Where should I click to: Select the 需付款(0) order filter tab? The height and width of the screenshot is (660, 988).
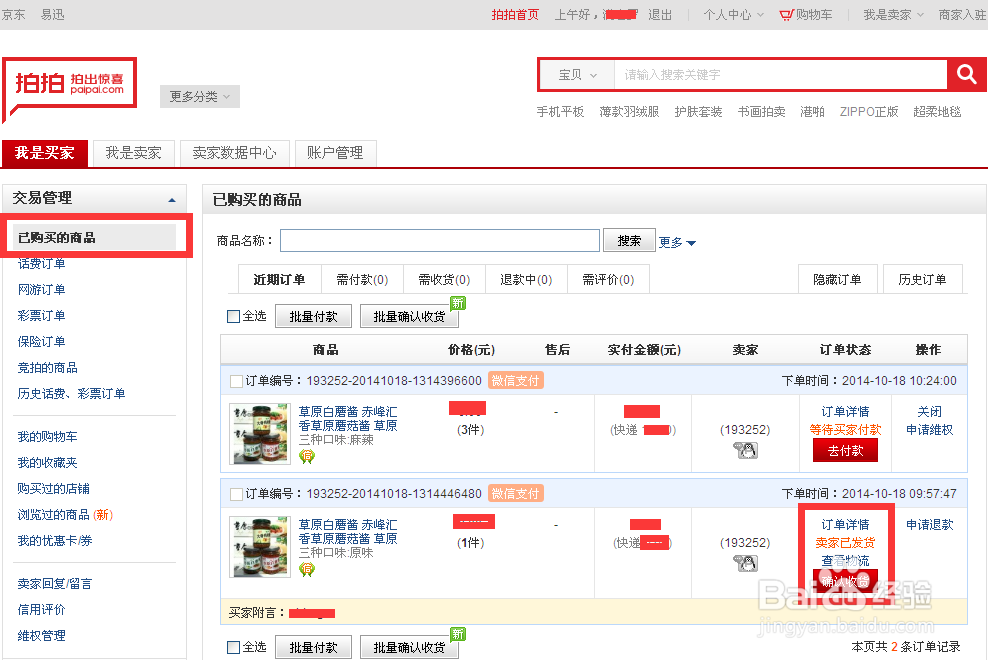click(x=361, y=279)
